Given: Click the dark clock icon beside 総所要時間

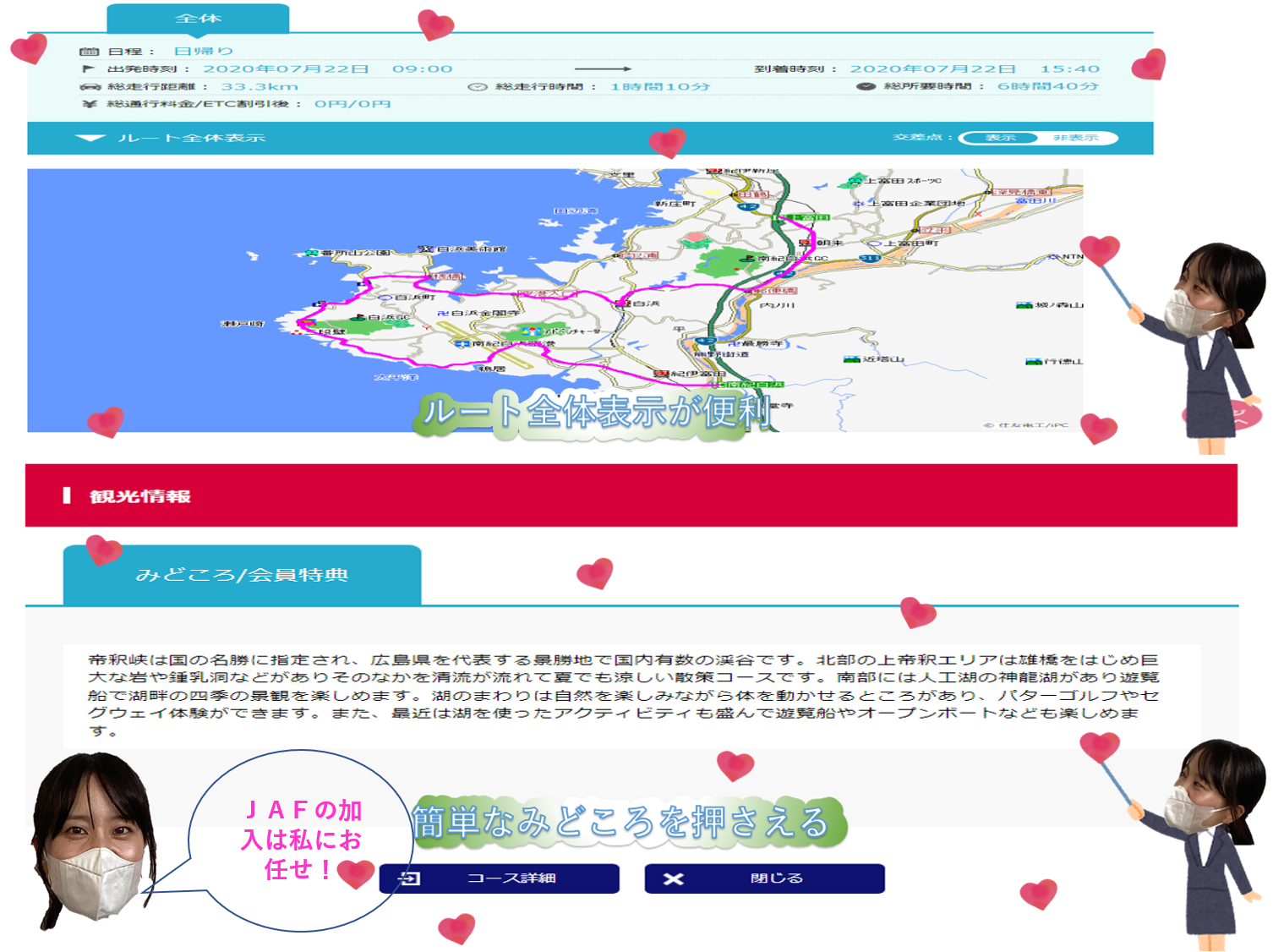Looking at the screenshot, I should 866,86.
